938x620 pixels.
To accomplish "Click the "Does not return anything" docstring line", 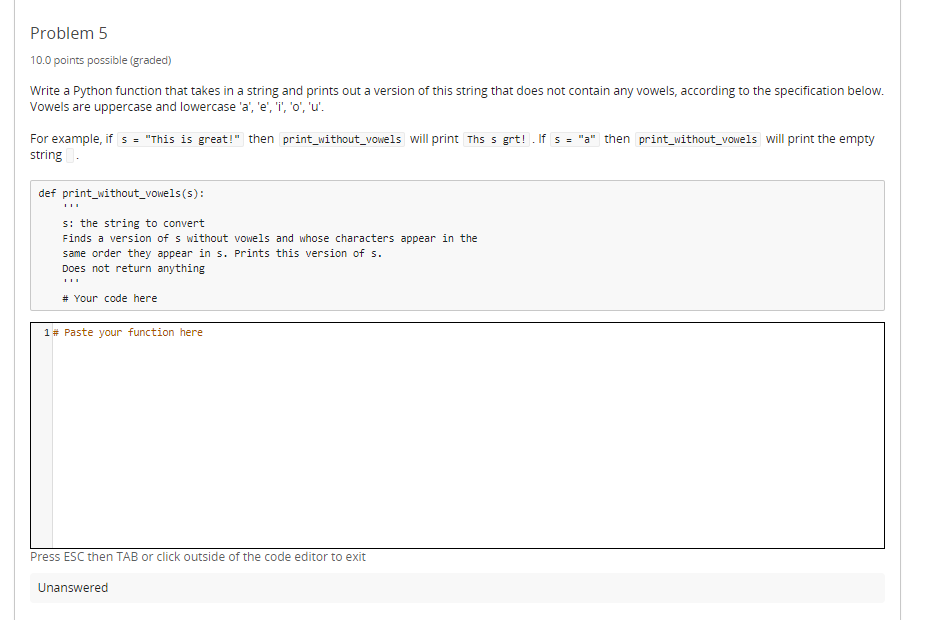I will coord(133,268).
